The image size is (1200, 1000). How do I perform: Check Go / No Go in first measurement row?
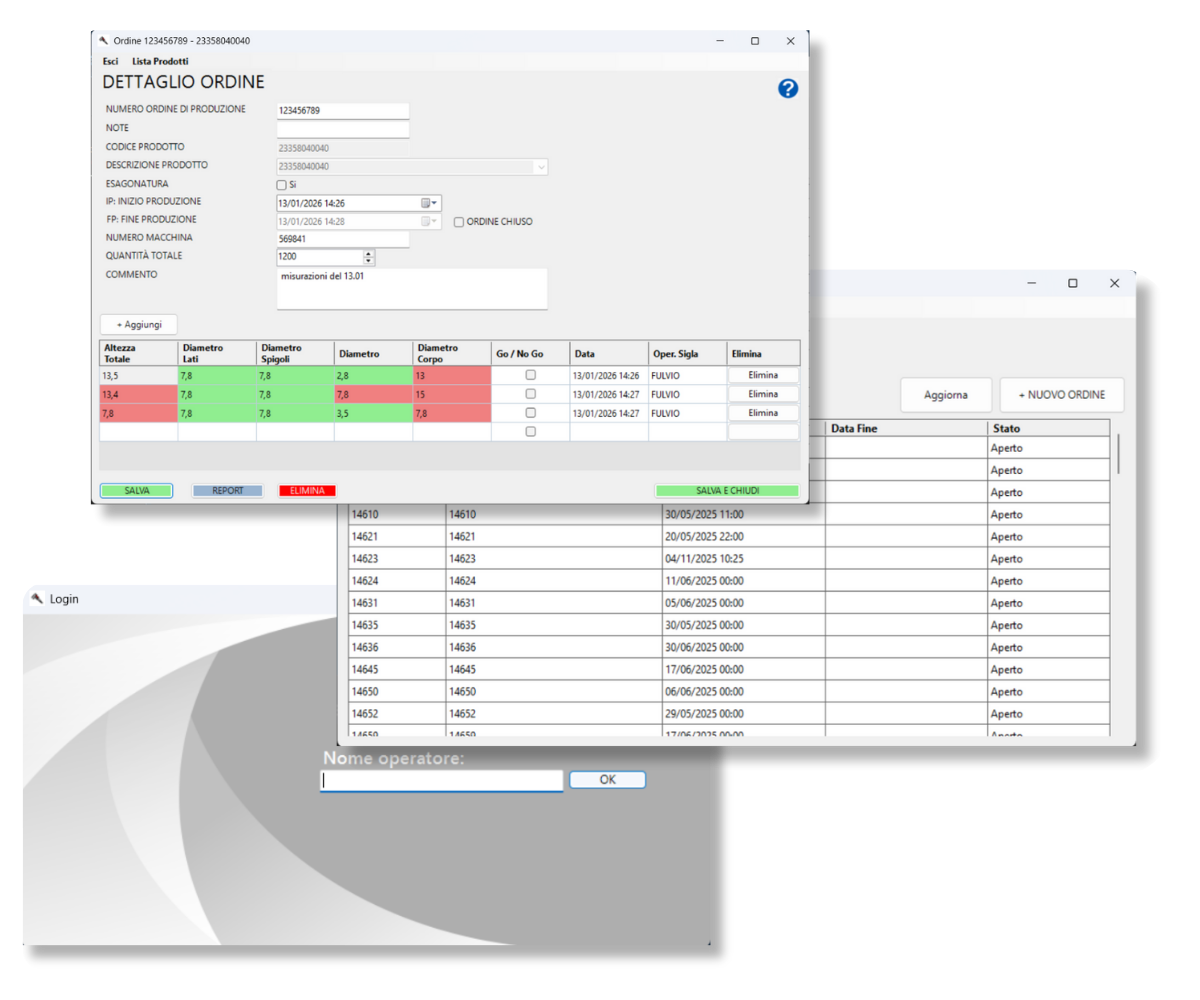click(x=530, y=375)
